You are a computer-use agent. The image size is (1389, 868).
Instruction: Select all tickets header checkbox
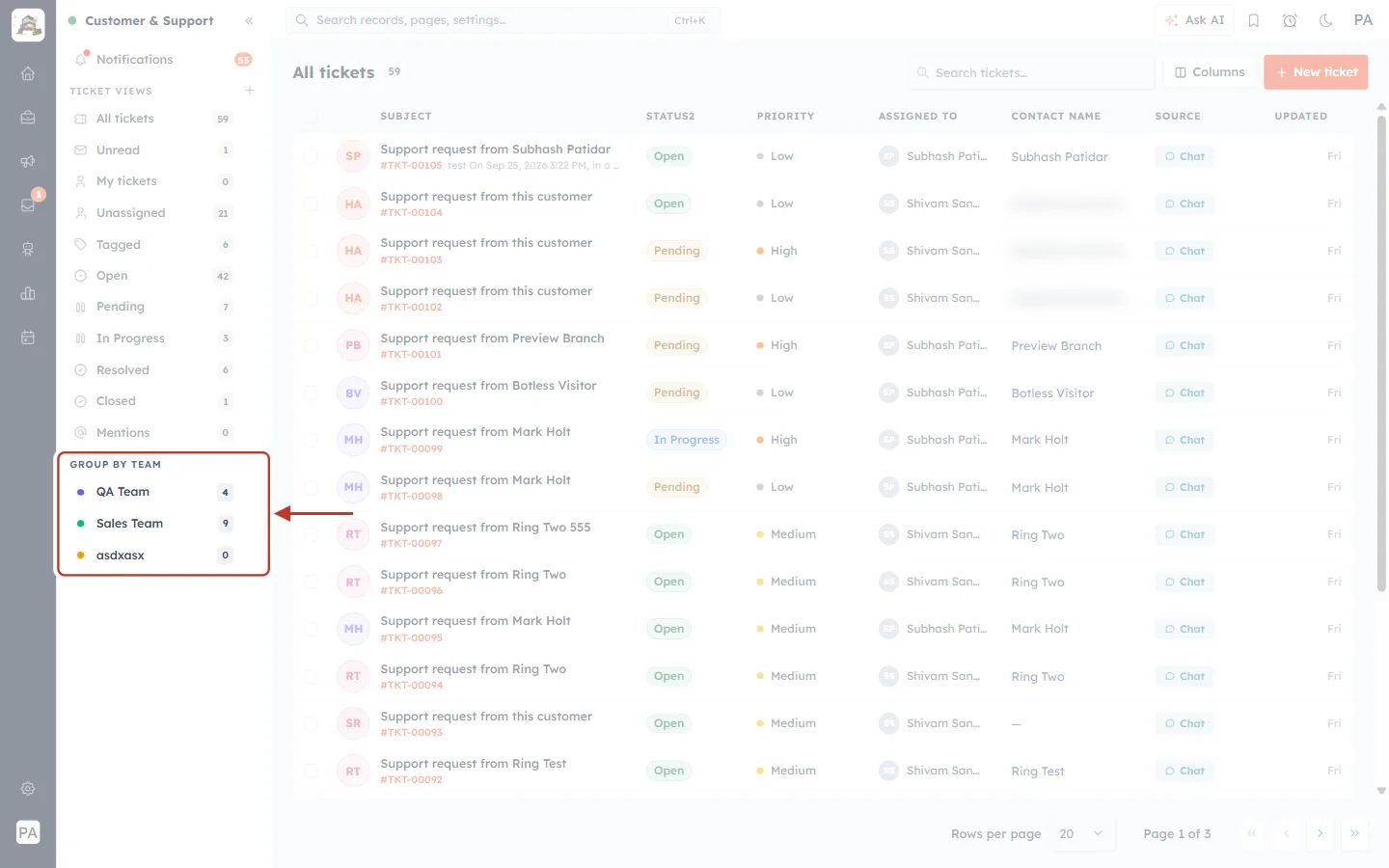click(311, 116)
